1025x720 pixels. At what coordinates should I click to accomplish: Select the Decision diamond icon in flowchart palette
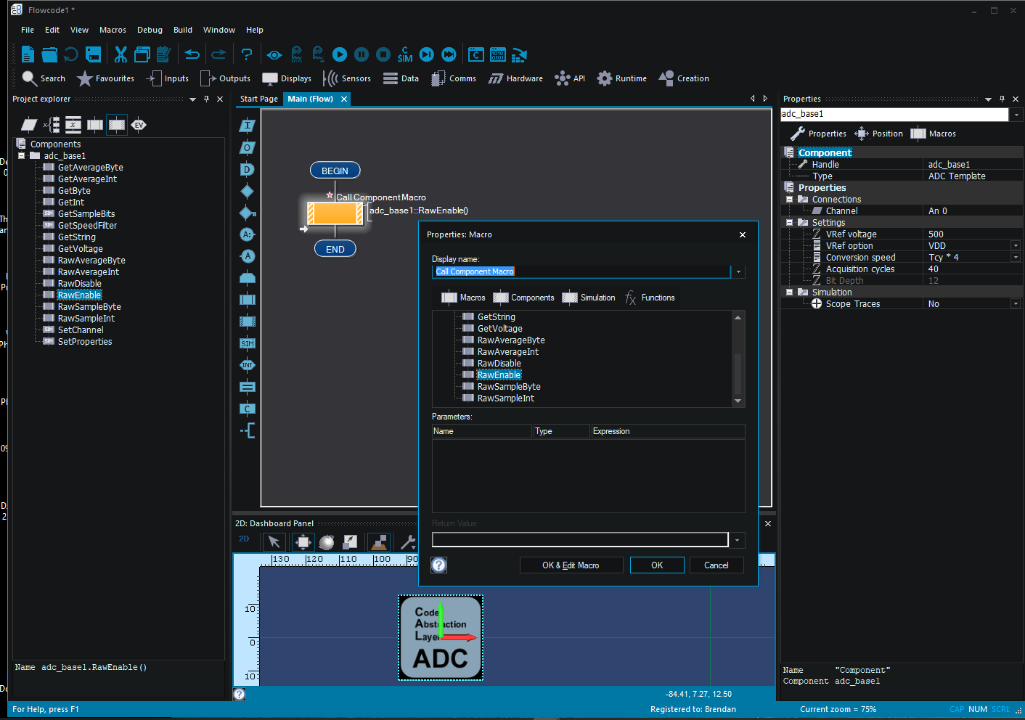pyautogui.click(x=247, y=191)
